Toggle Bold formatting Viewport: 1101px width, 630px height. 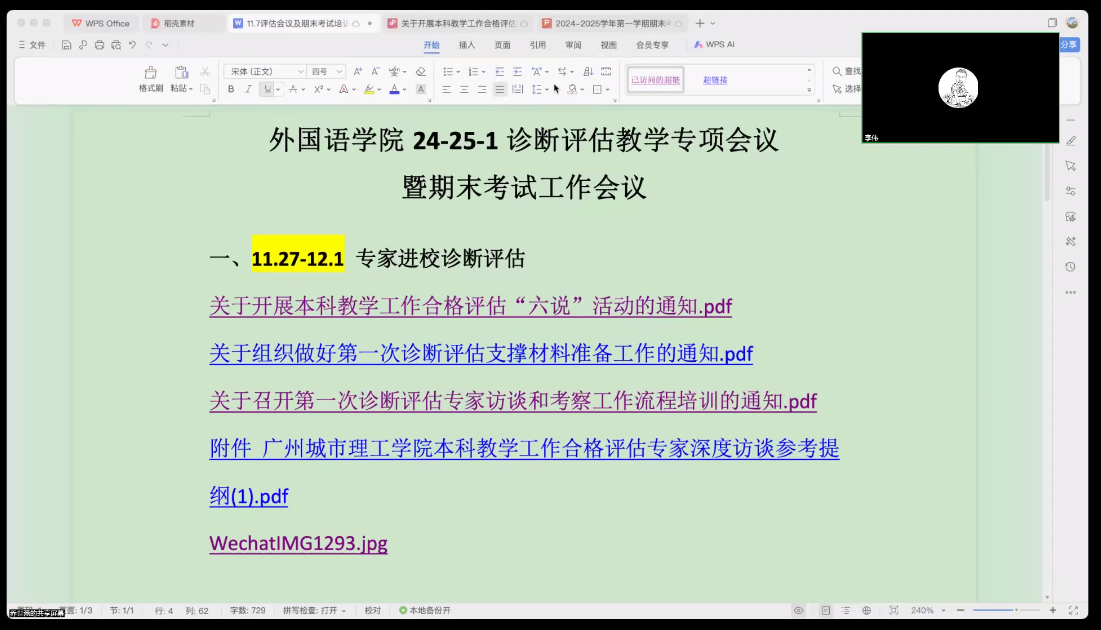point(231,89)
